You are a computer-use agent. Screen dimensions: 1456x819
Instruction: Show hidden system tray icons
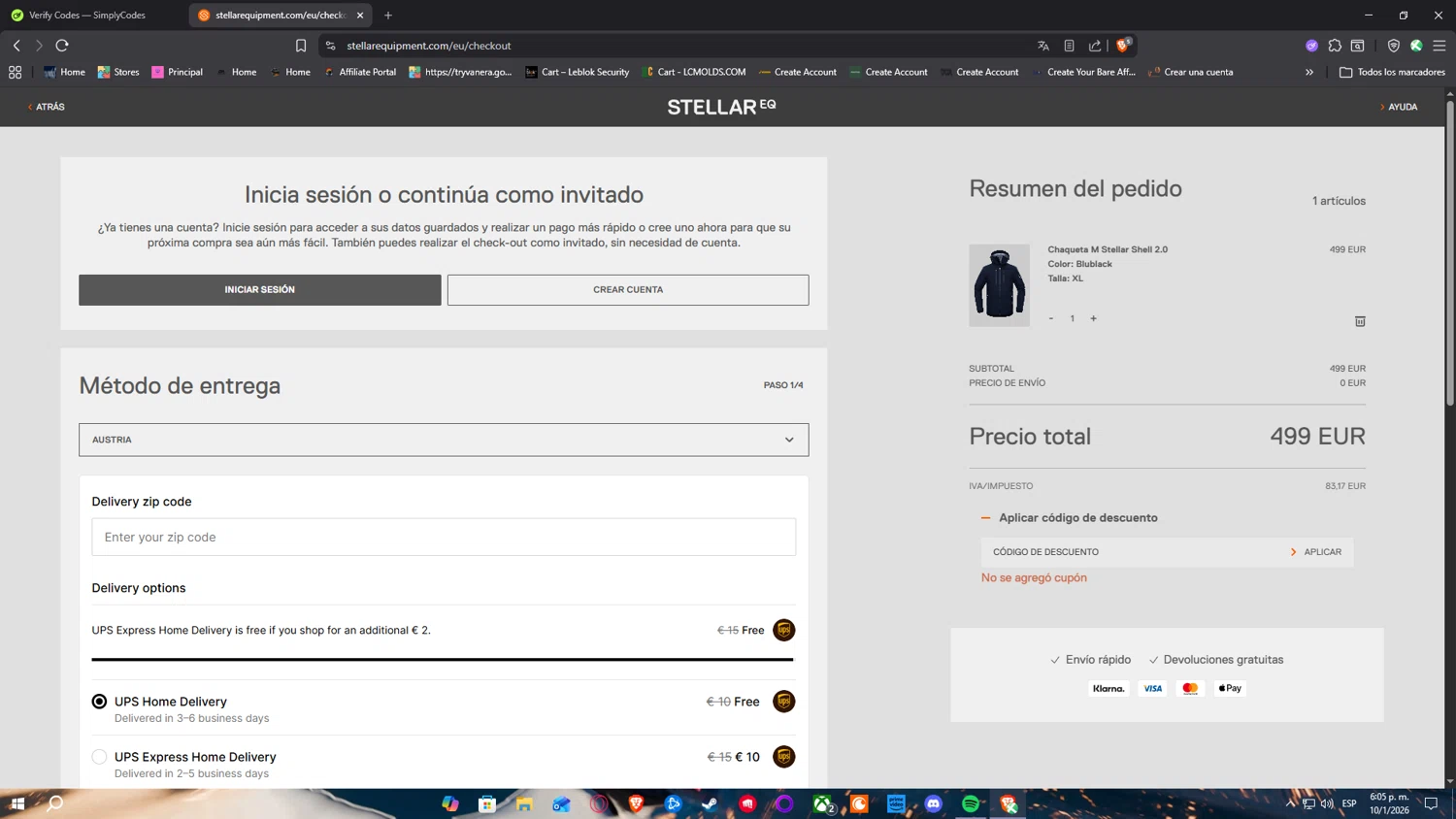point(1290,803)
